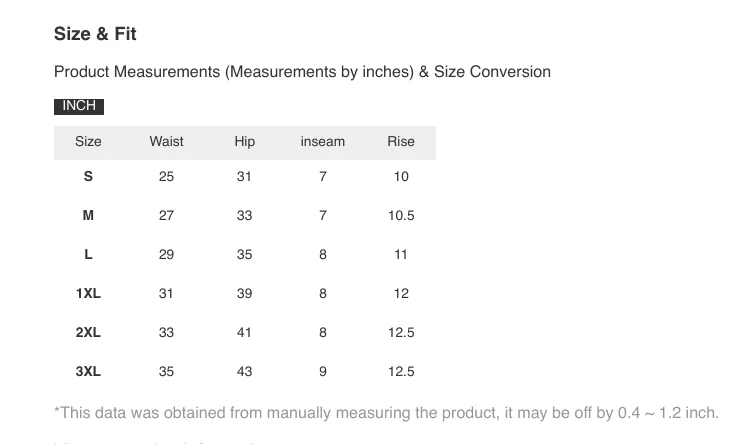Click rise value 10.5 for size M
Viewport: 736px width, 444px height.
point(401,215)
